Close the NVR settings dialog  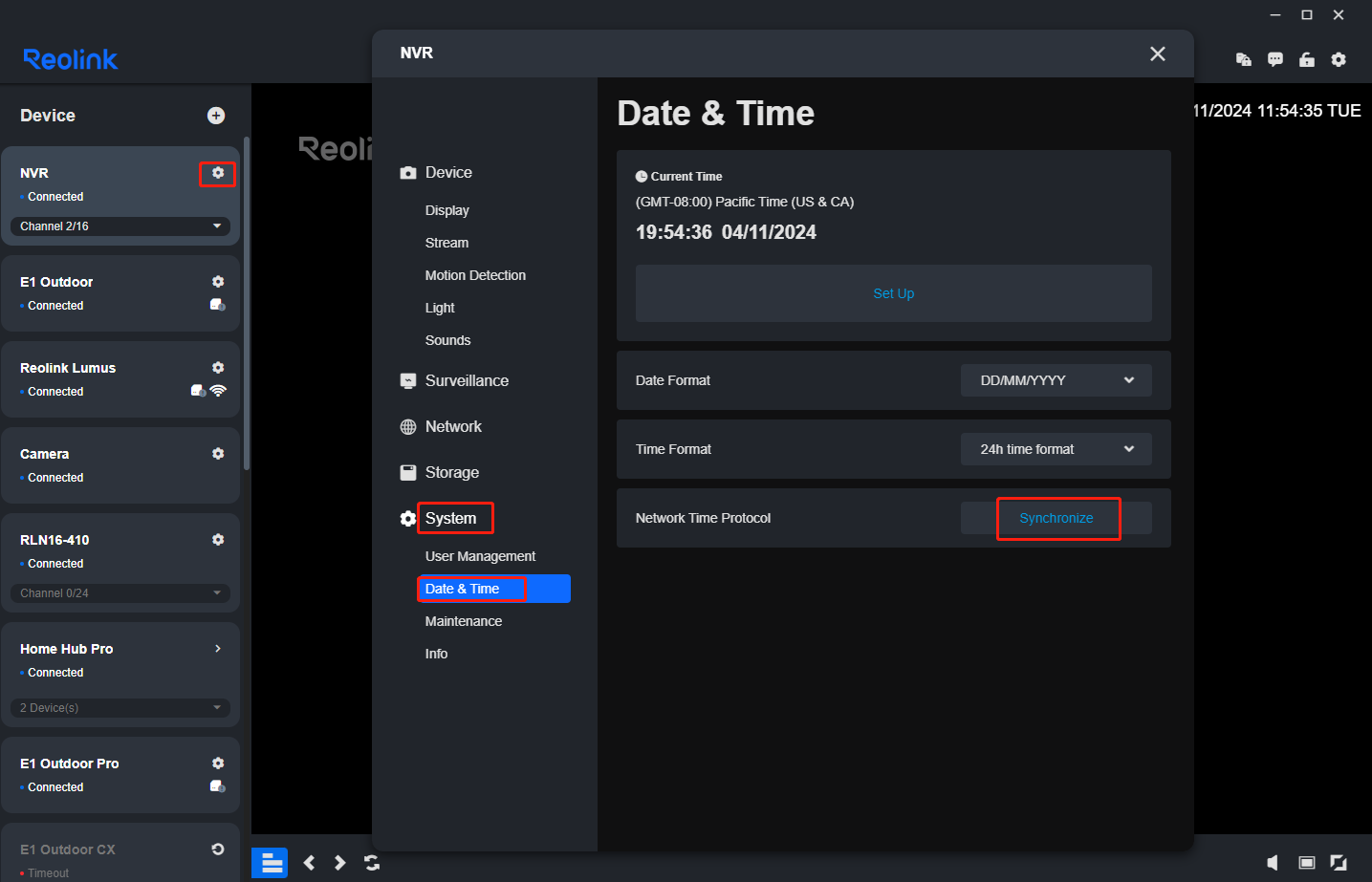(x=1157, y=54)
